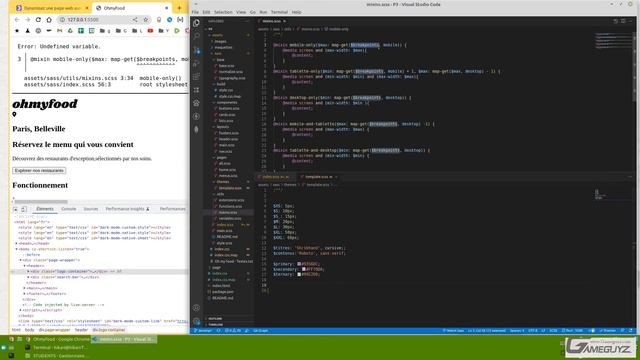Open package.json in Explorer tree
Viewport: 640px width, 360px height.
pos(223,292)
